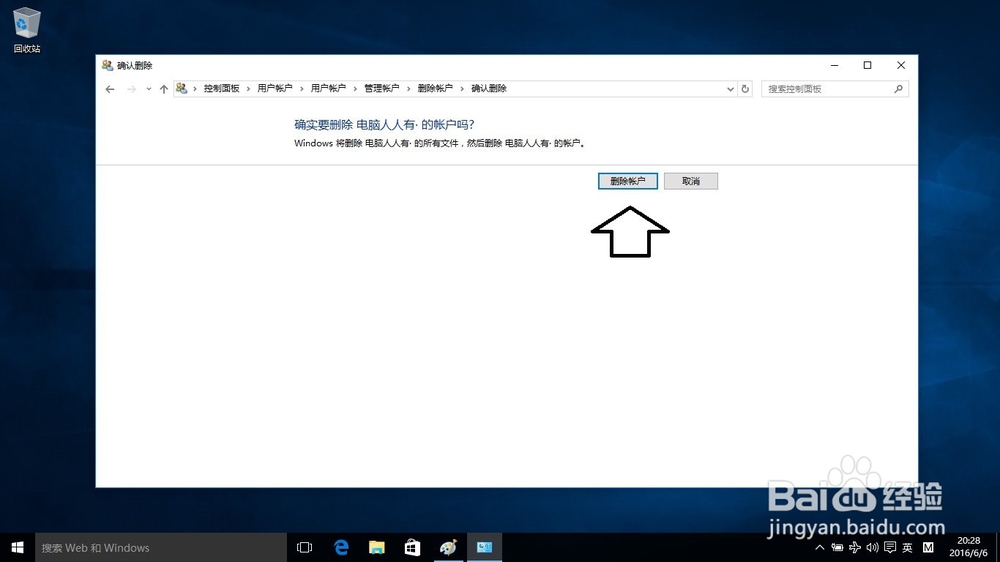Open the address bar history dropdown

tap(730, 89)
